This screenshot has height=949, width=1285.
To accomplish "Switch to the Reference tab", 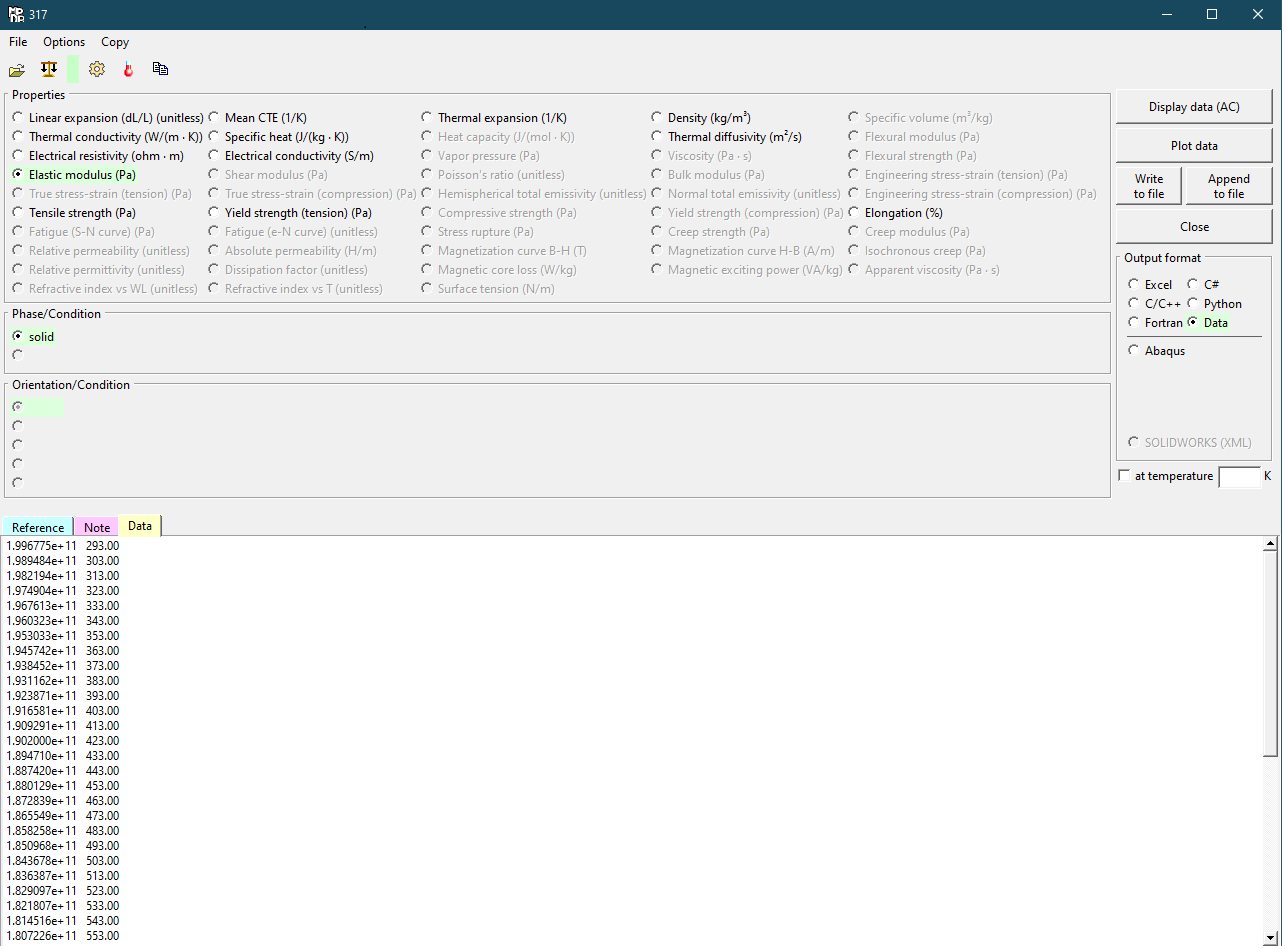I will pyautogui.click(x=38, y=528).
